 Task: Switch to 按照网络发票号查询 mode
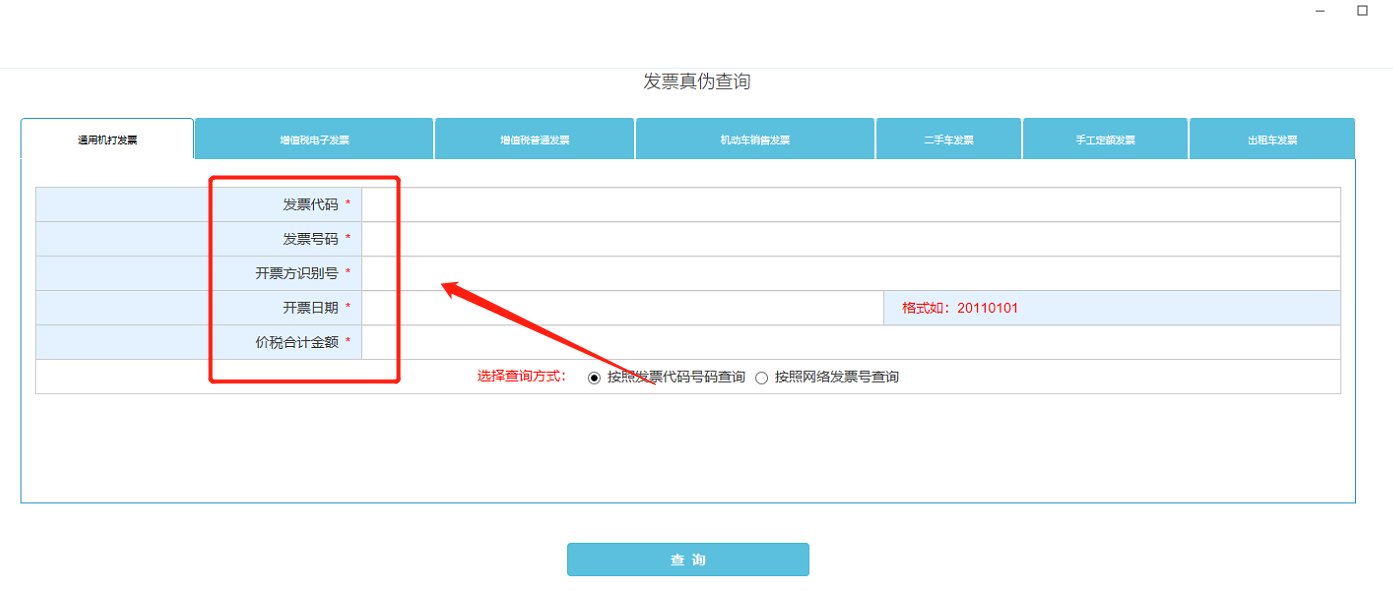[761, 377]
